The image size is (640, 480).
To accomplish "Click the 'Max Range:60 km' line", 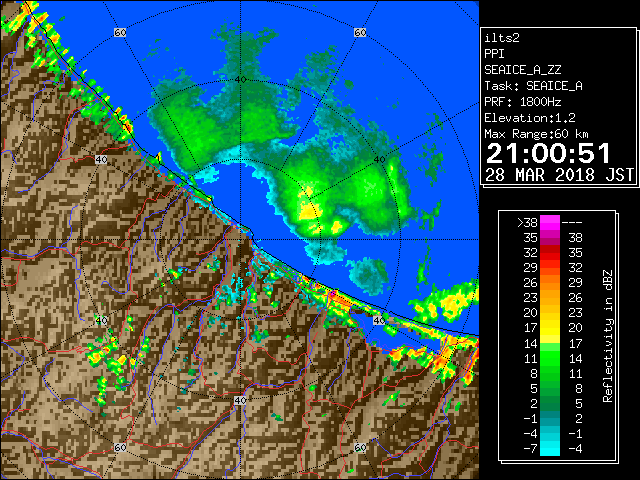I will (536, 134).
